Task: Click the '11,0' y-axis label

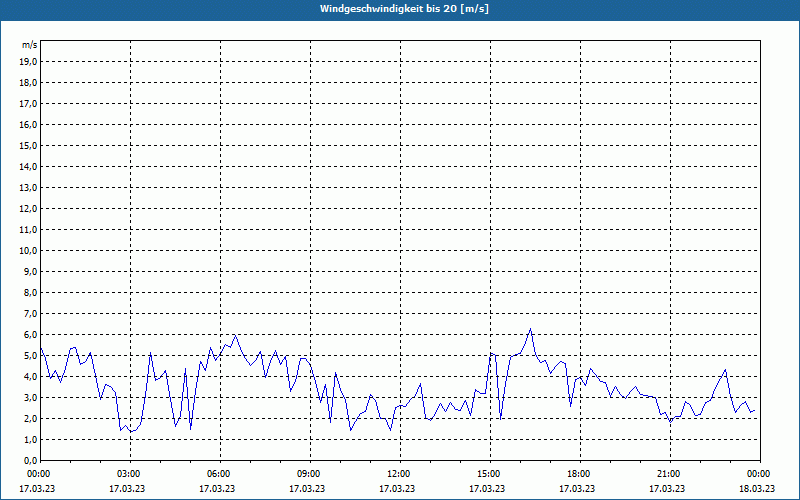Action: 28,230
